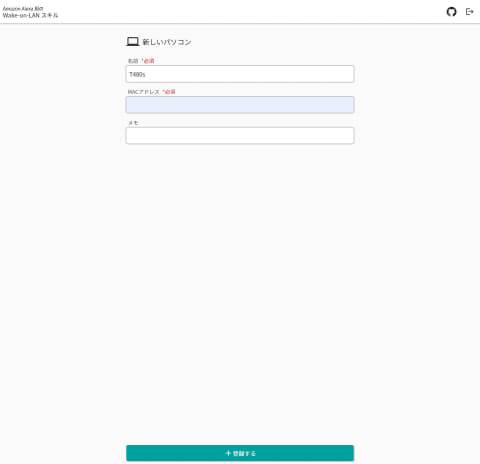This screenshot has width=480, height=464.
Task: Click the 登録する text on teal button
Action: click(244, 453)
